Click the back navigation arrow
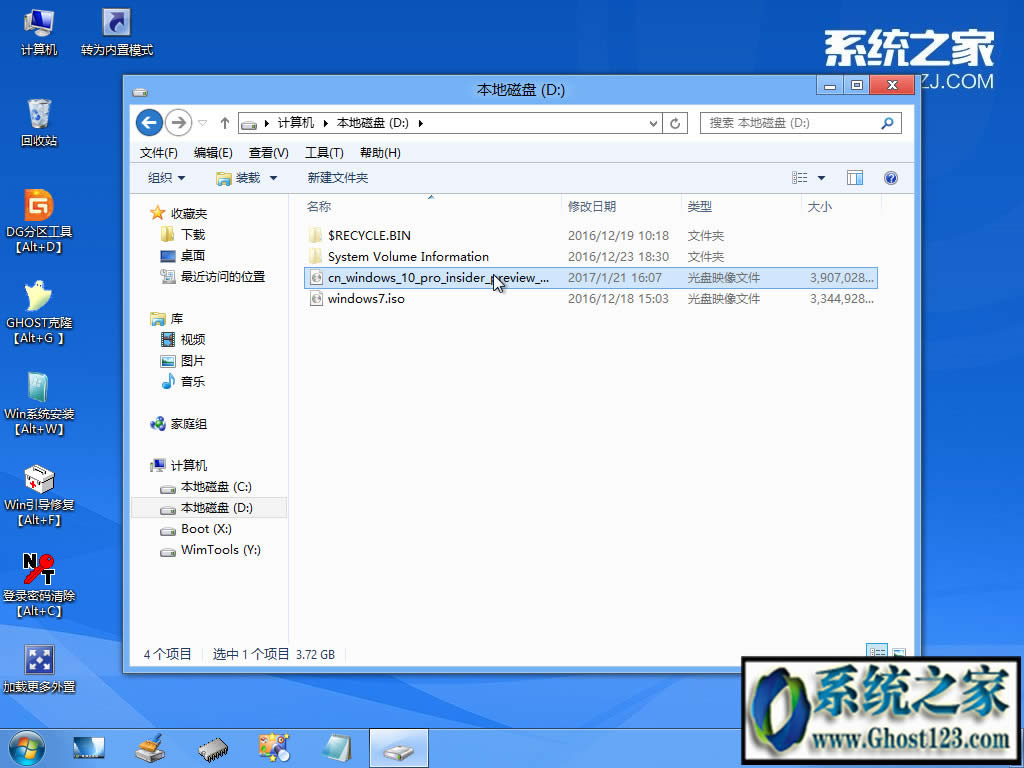The width and height of the screenshot is (1024, 768). tap(149, 122)
